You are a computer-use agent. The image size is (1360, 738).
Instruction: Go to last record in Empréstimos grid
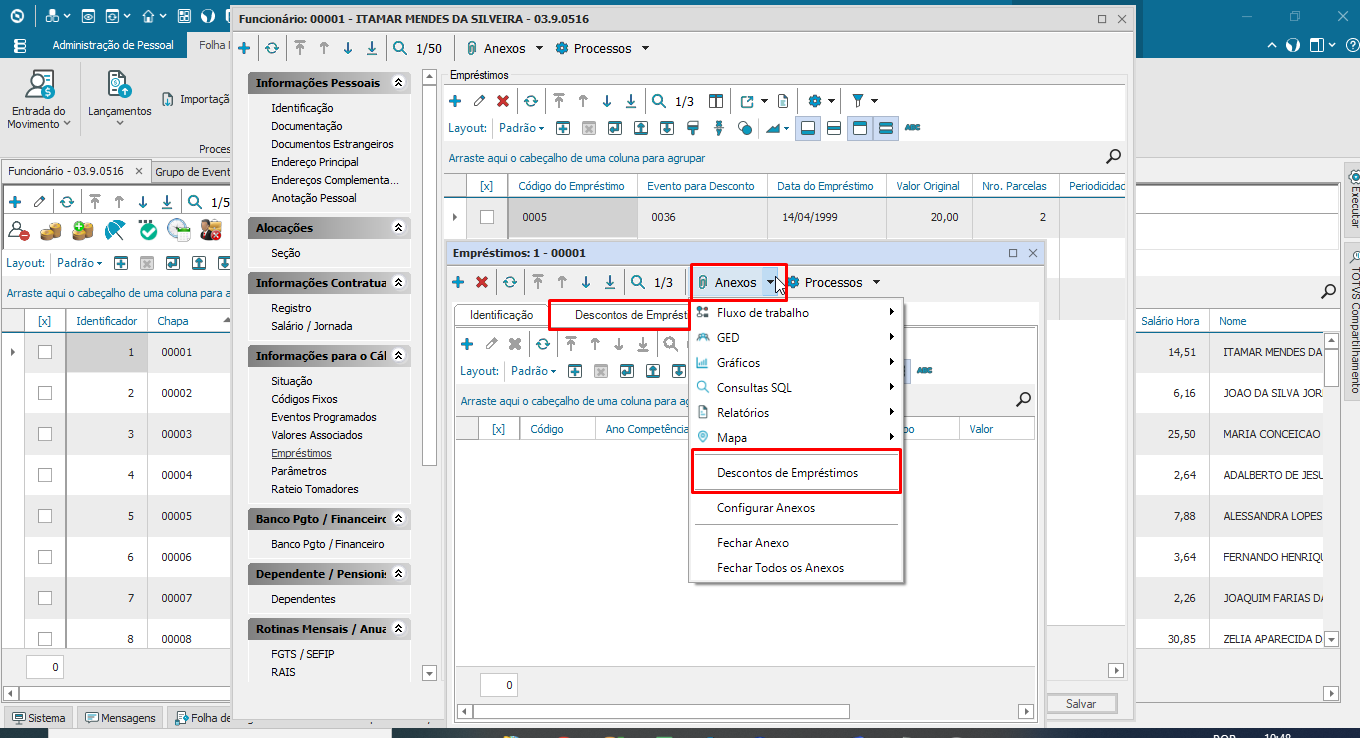point(631,101)
